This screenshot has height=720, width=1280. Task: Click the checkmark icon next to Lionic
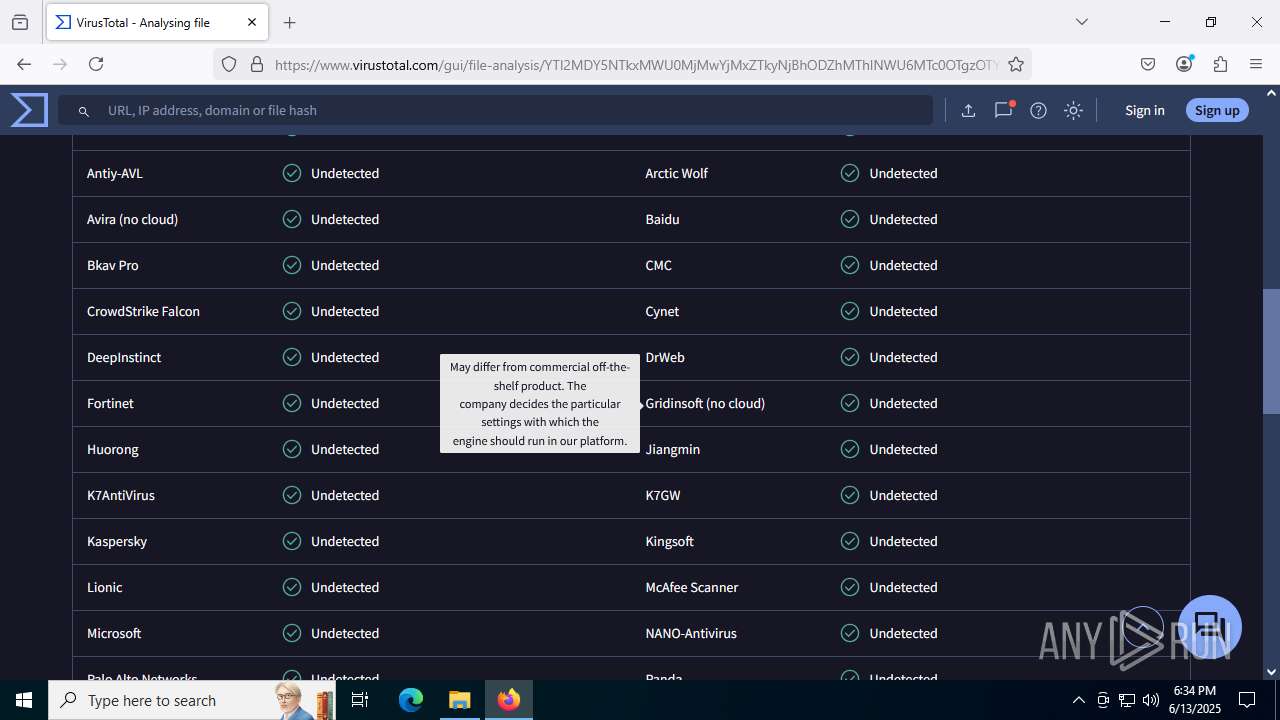(x=292, y=587)
